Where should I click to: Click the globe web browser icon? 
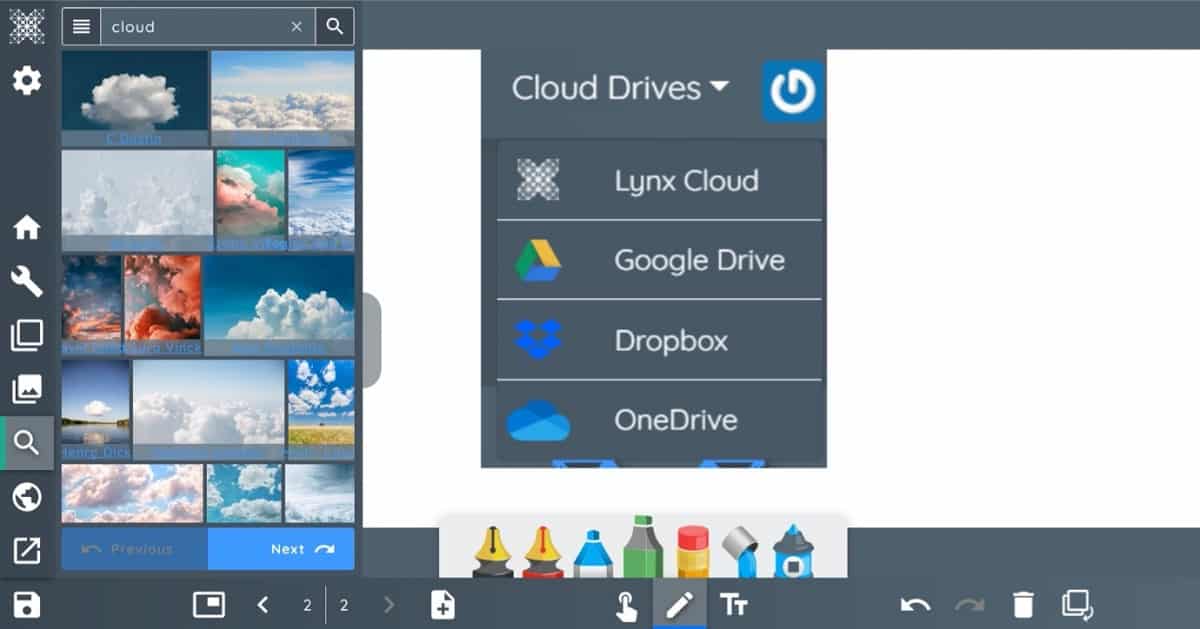(x=27, y=497)
